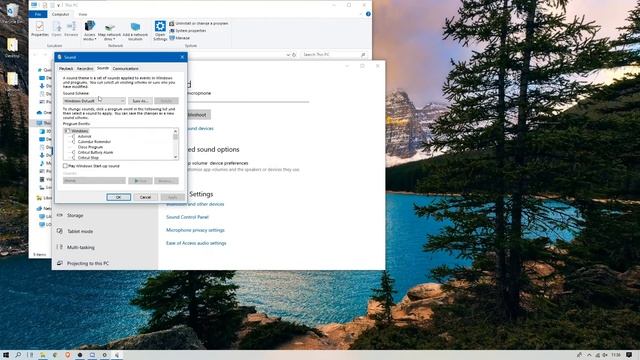Switch to the Recording tab in Sound dialog

pos(85,69)
